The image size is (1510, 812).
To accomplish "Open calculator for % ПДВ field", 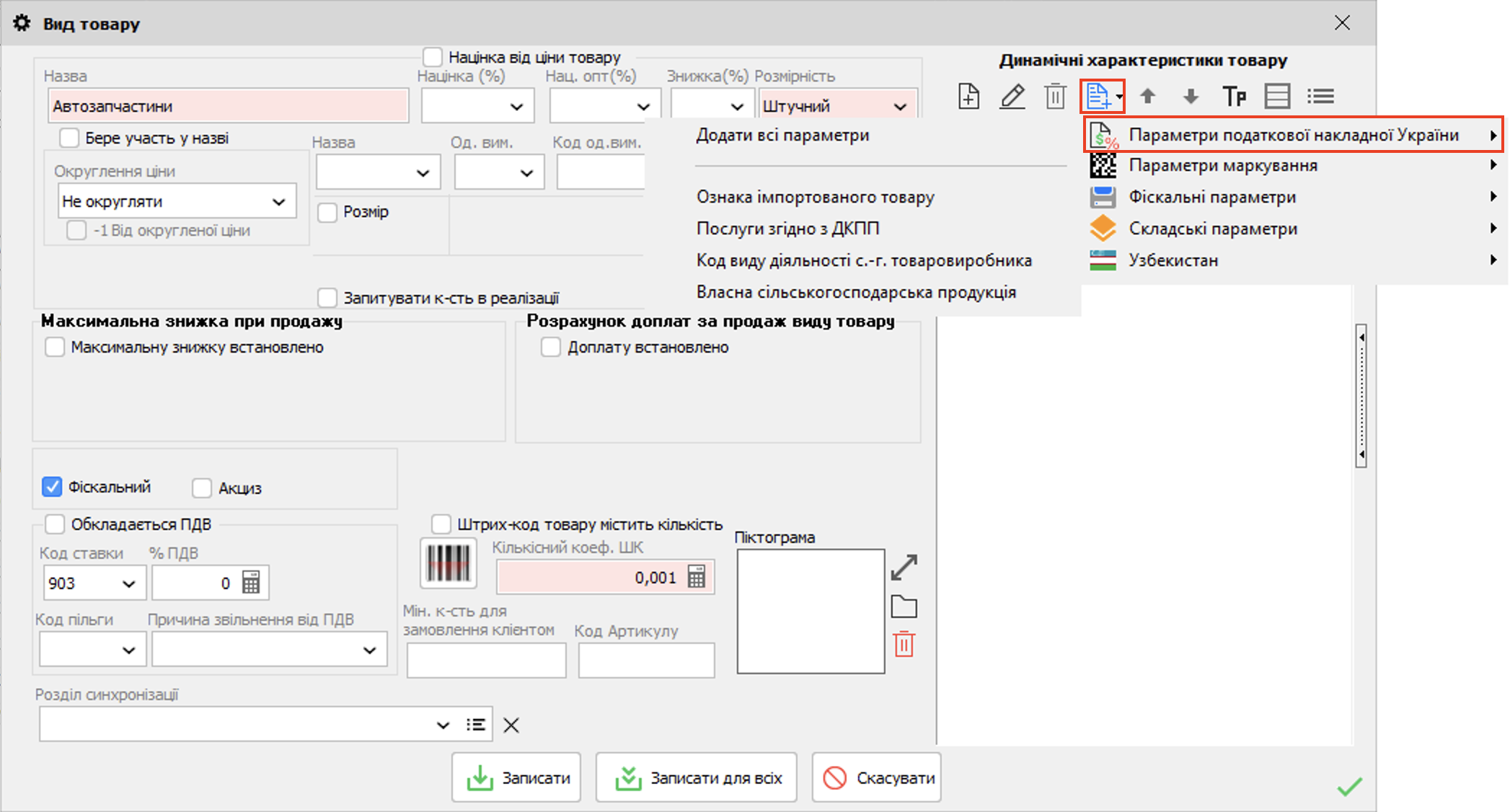I will (251, 583).
